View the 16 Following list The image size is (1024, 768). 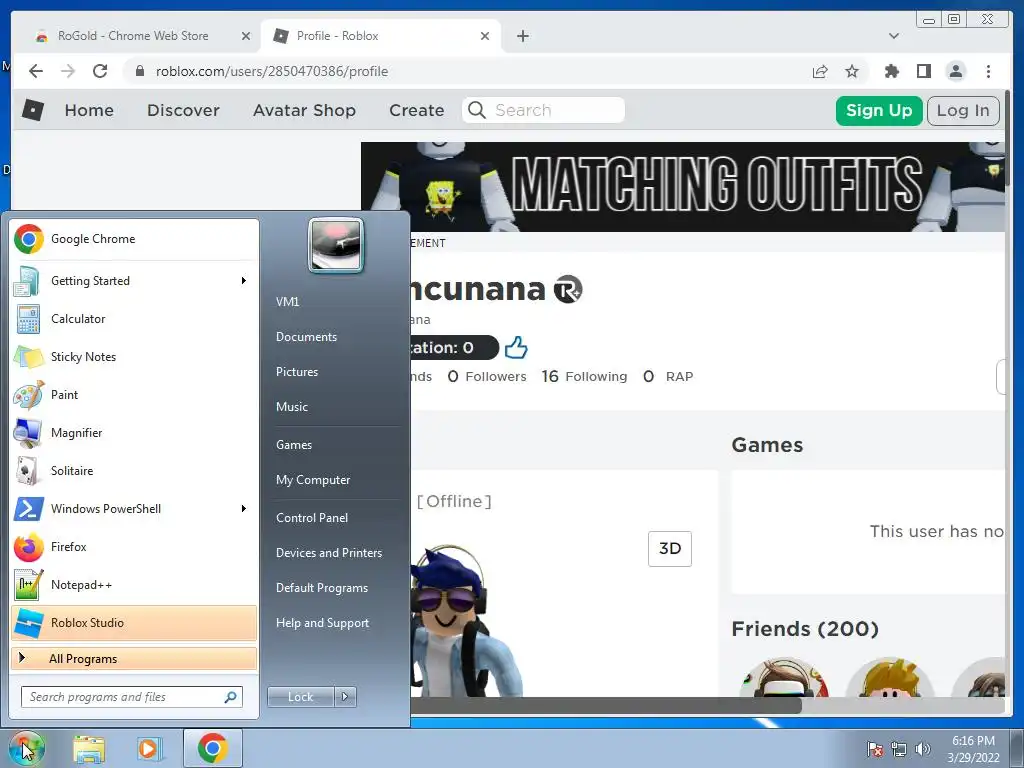(x=584, y=377)
